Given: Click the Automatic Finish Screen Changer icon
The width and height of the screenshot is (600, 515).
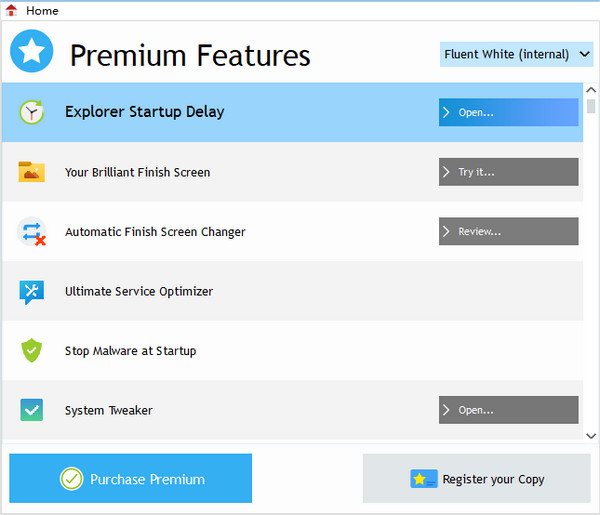Looking at the screenshot, I should 31,232.
